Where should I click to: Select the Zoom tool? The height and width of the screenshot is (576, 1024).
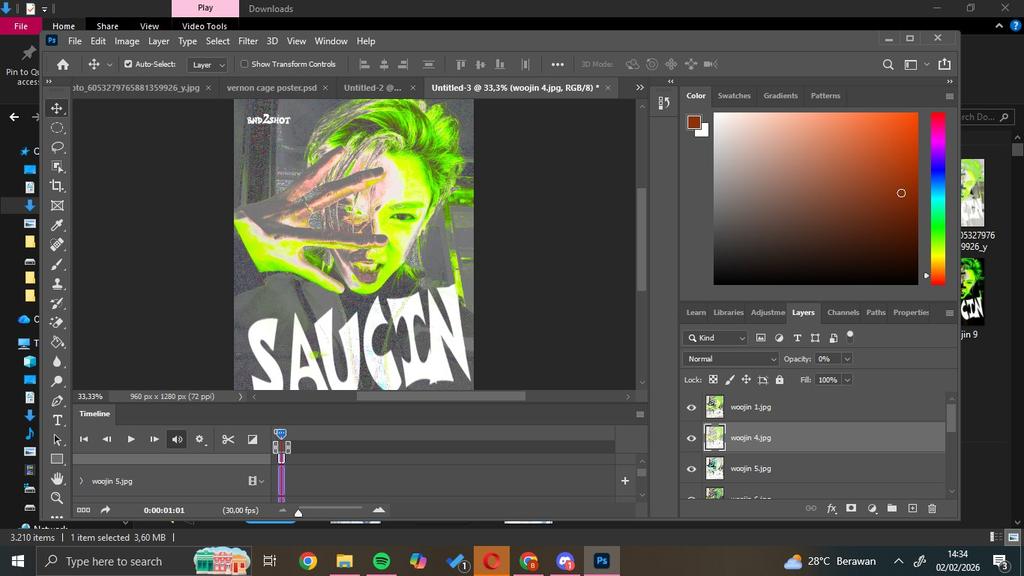coord(57,498)
